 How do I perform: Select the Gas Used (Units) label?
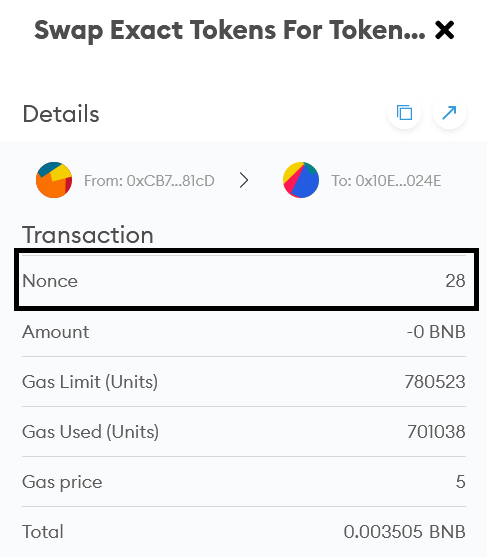click(90, 432)
